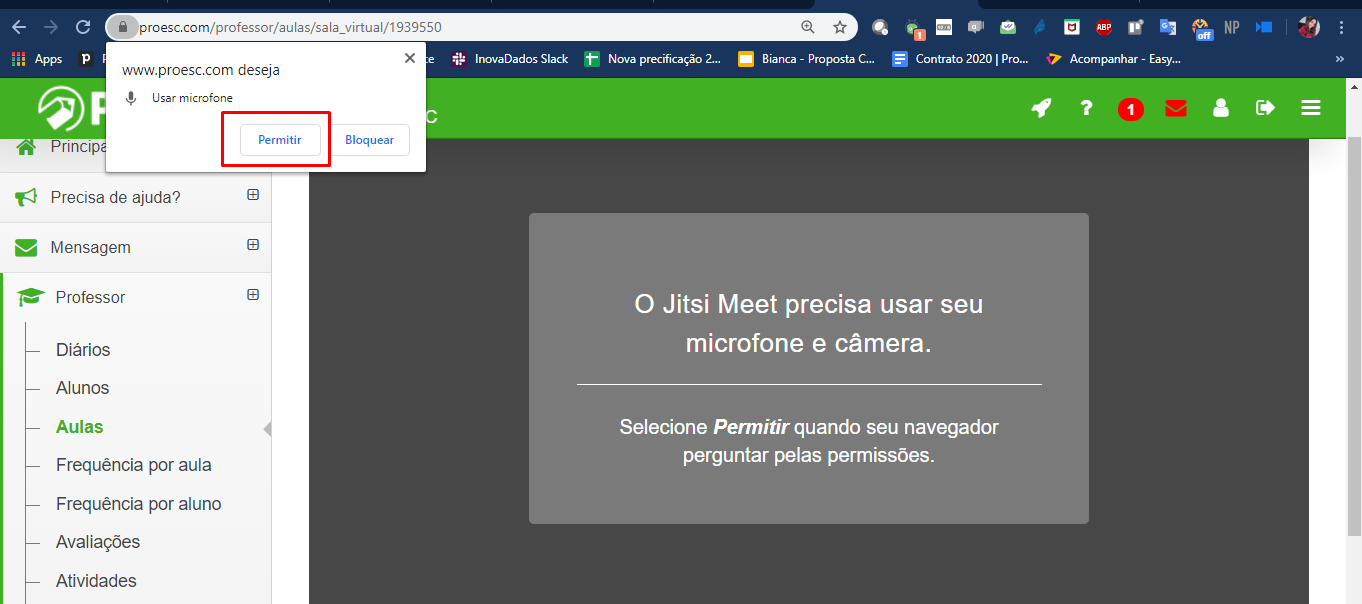Reload the current page

coord(83,27)
